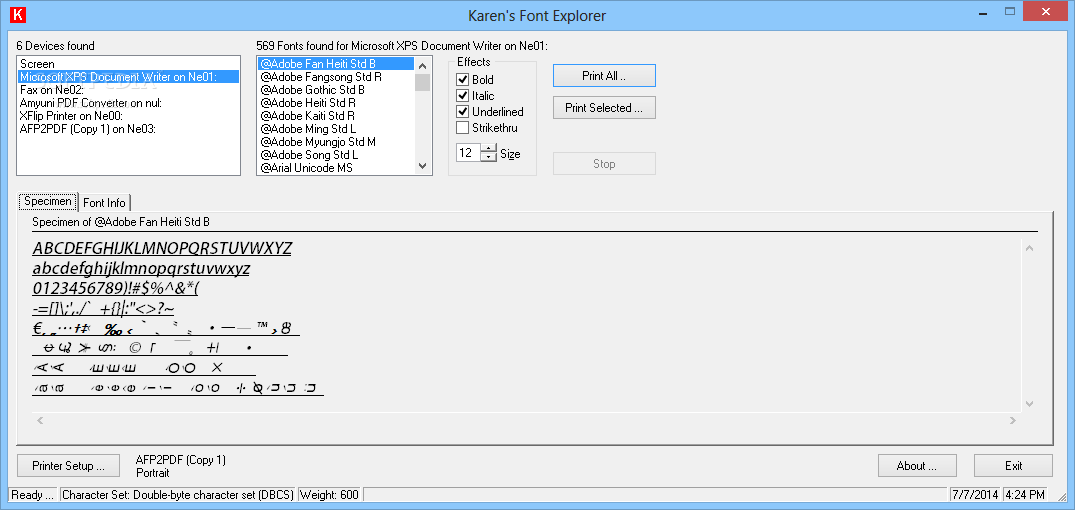Image resolution: width=1075 pixels, height=510 pixels.
Task: Select @Adobe Gothic Std B font
Action: [336, 90]
